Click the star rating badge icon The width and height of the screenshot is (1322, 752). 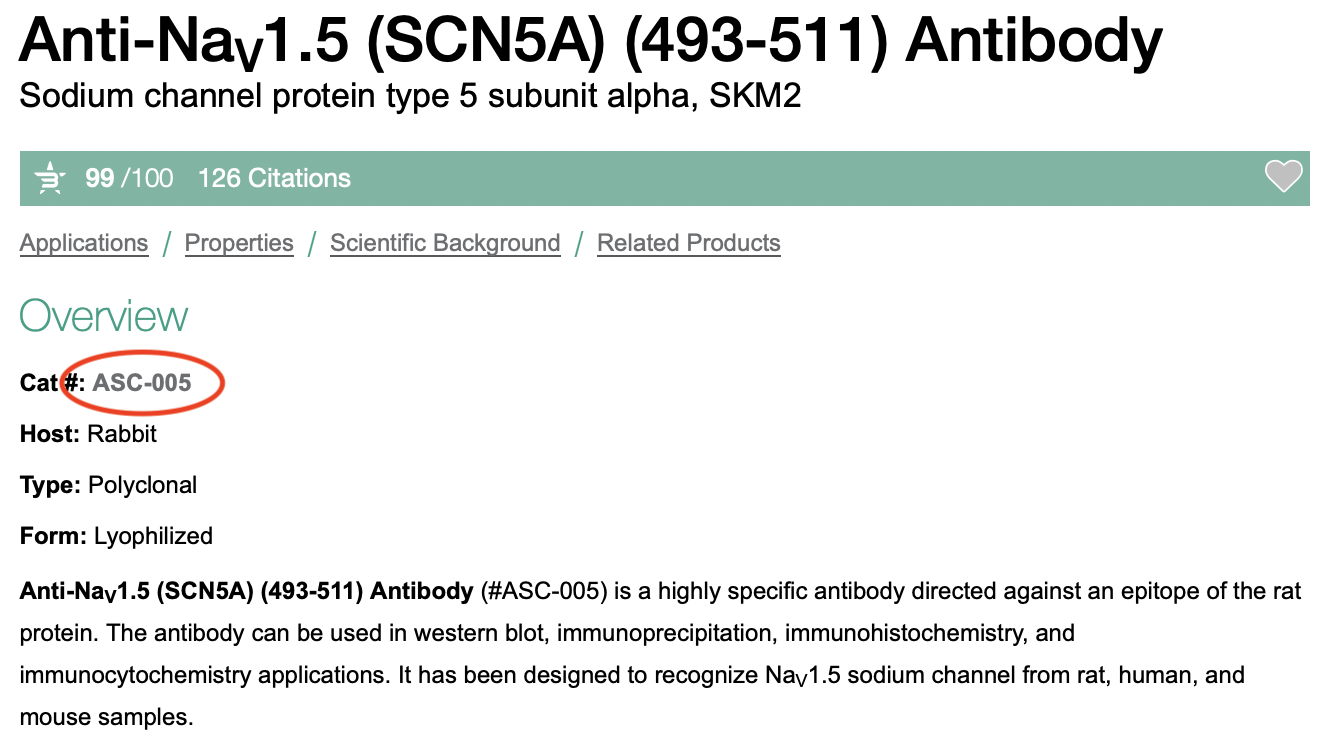point(49,179)
